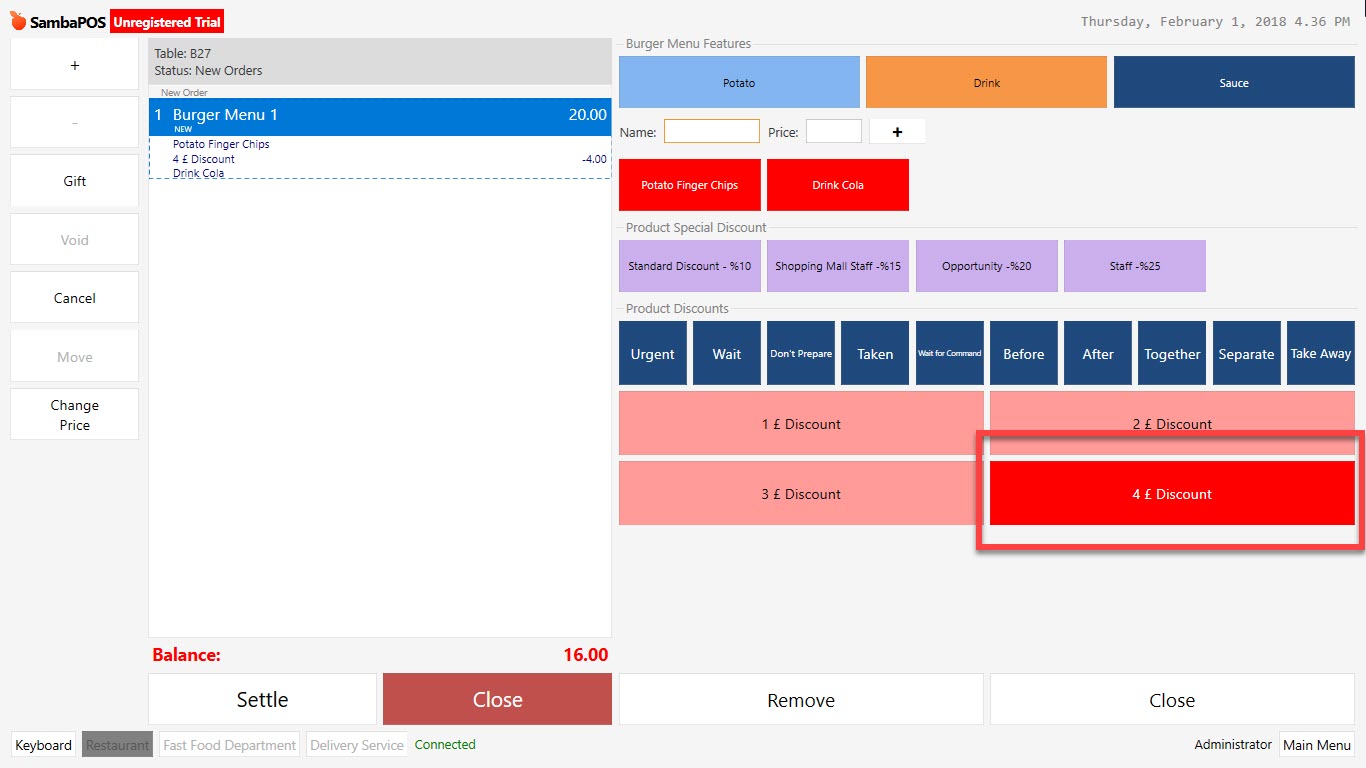Select the Drink feature category
Screen dimensions: 1366x768
(x=986, y=81)
